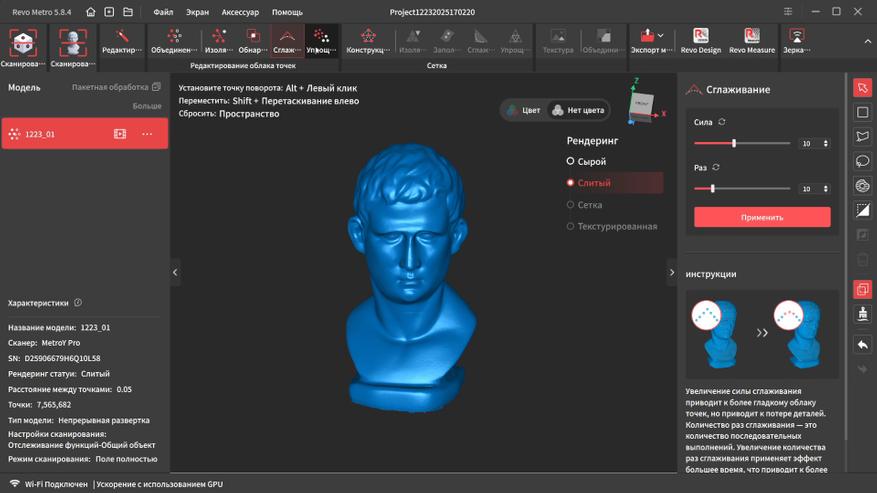
Task: Choose the lasso selection tool
Action: click(x=862, y=161)
